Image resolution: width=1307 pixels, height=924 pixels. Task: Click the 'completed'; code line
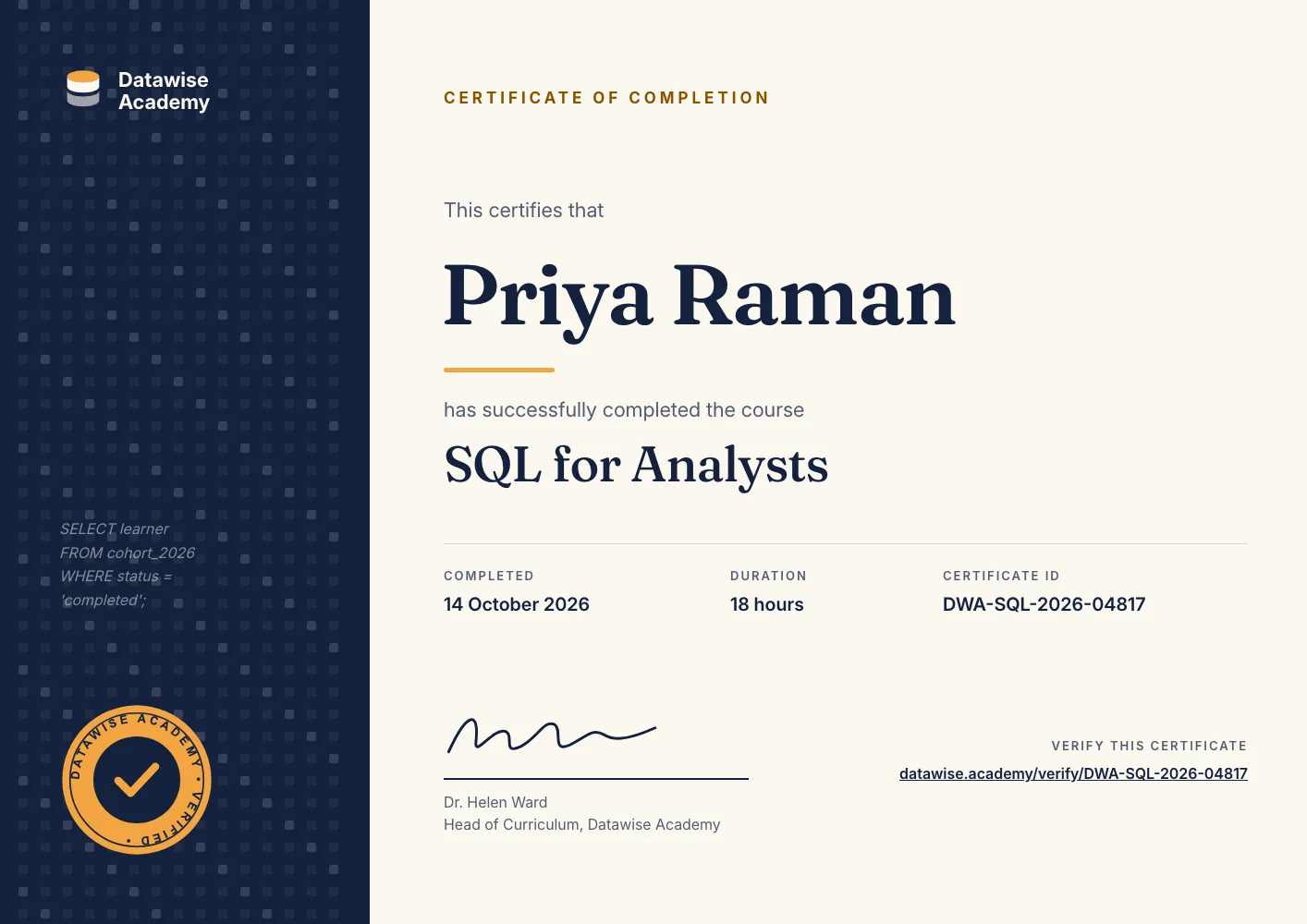[x=104, y=600]
